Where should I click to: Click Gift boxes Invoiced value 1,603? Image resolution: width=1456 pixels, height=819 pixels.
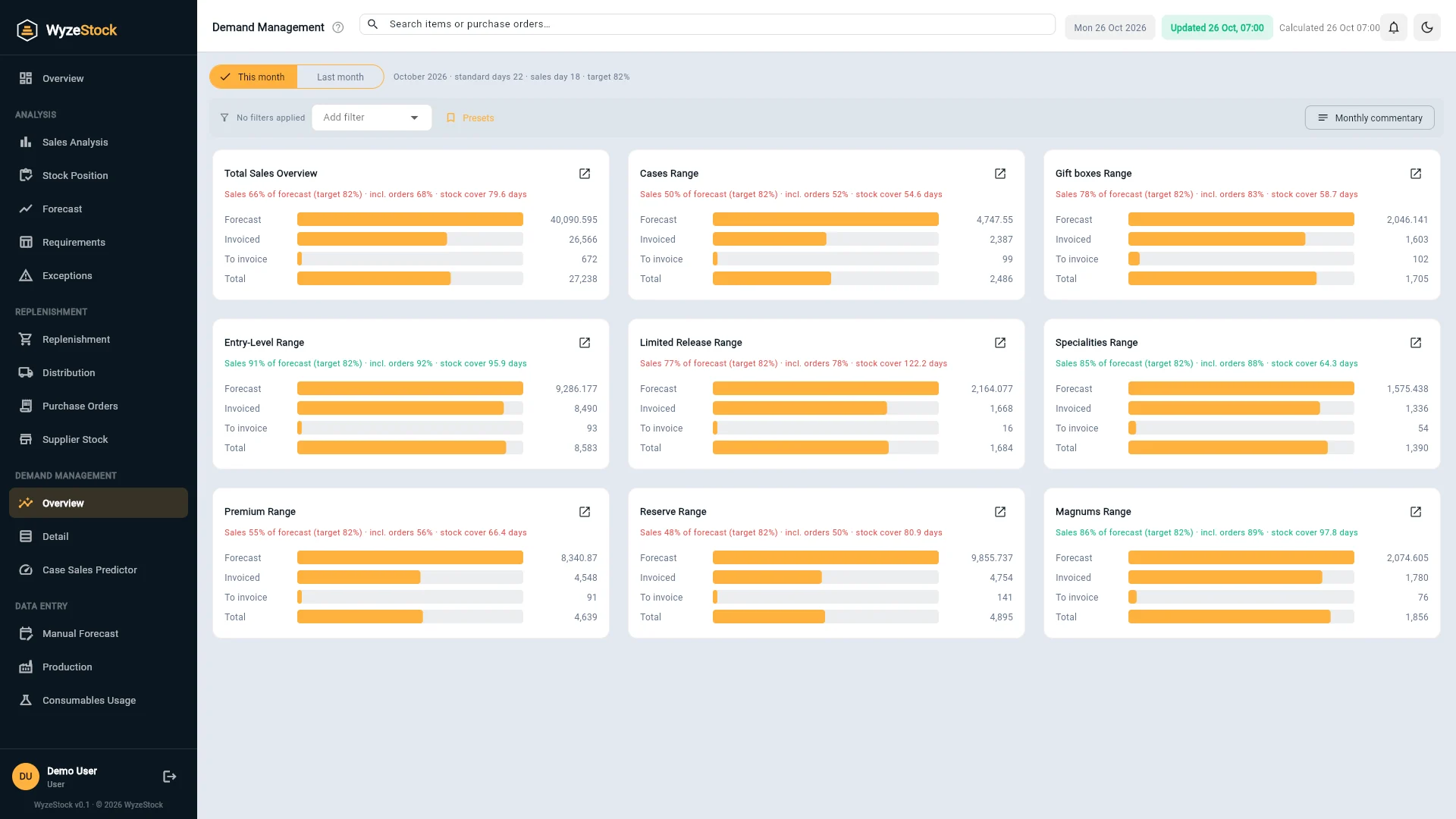coord(1417,240)
